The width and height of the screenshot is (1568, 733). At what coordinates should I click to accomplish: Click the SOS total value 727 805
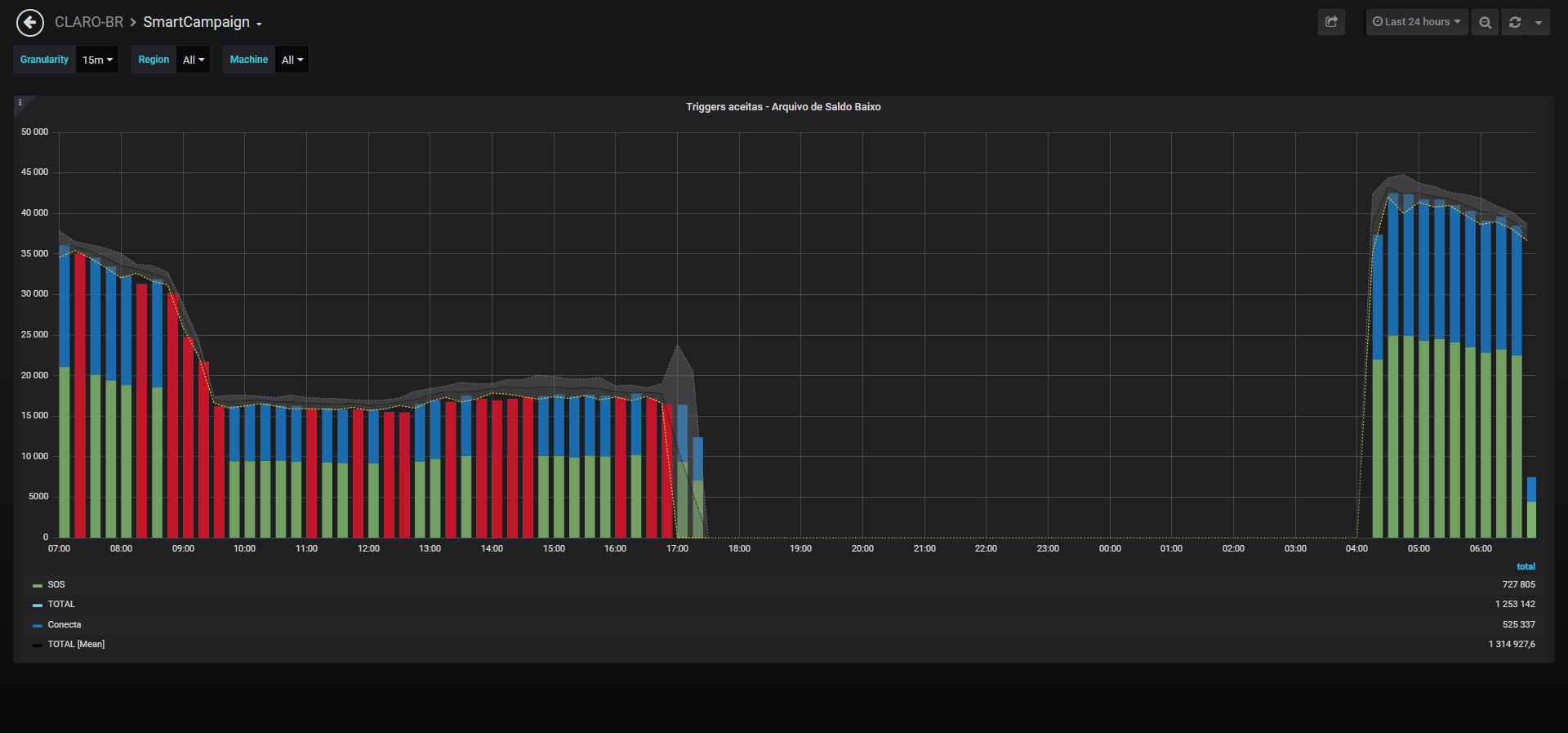[1518, 584]
